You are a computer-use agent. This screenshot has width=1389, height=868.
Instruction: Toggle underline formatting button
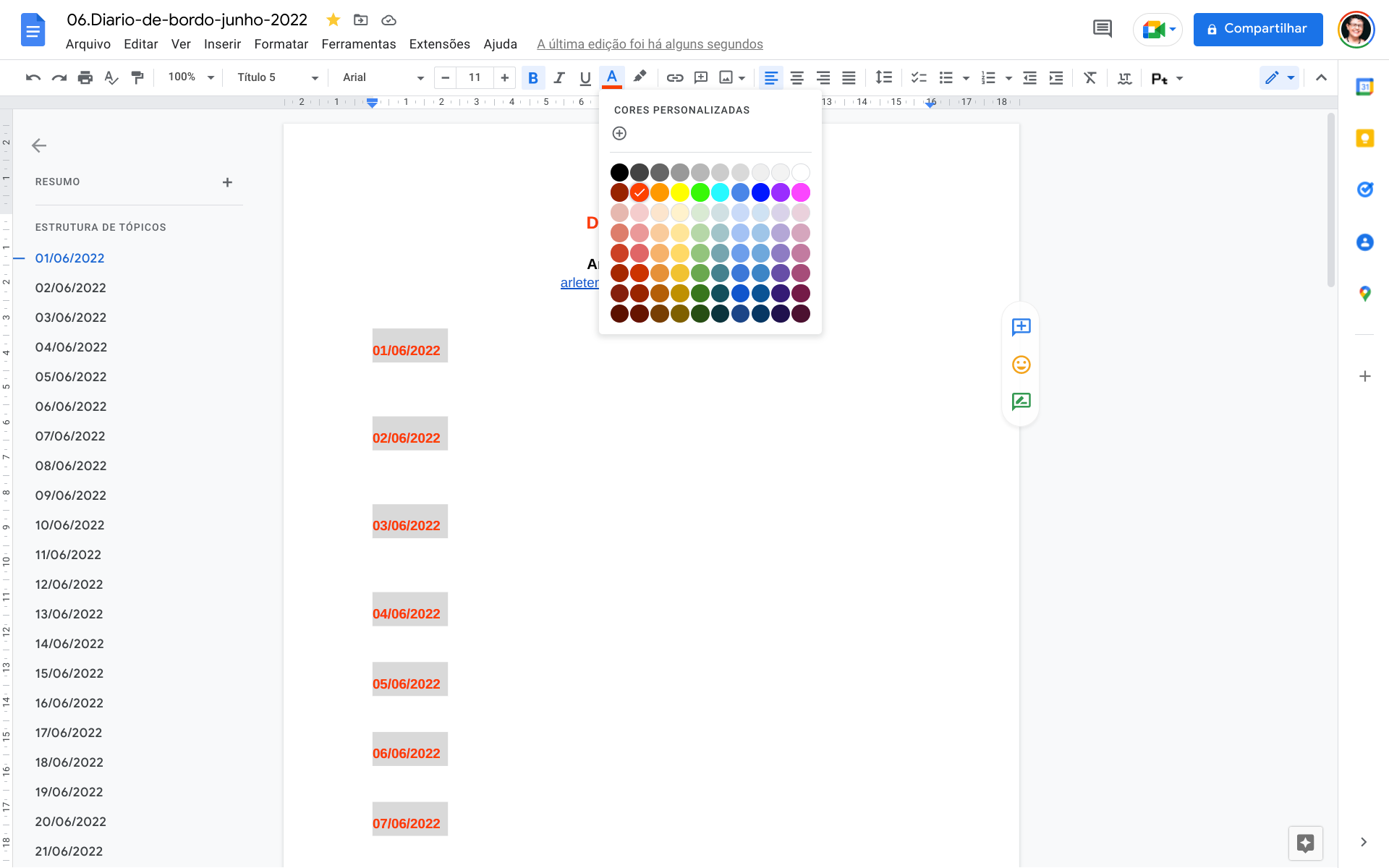(x=585, y=77)
